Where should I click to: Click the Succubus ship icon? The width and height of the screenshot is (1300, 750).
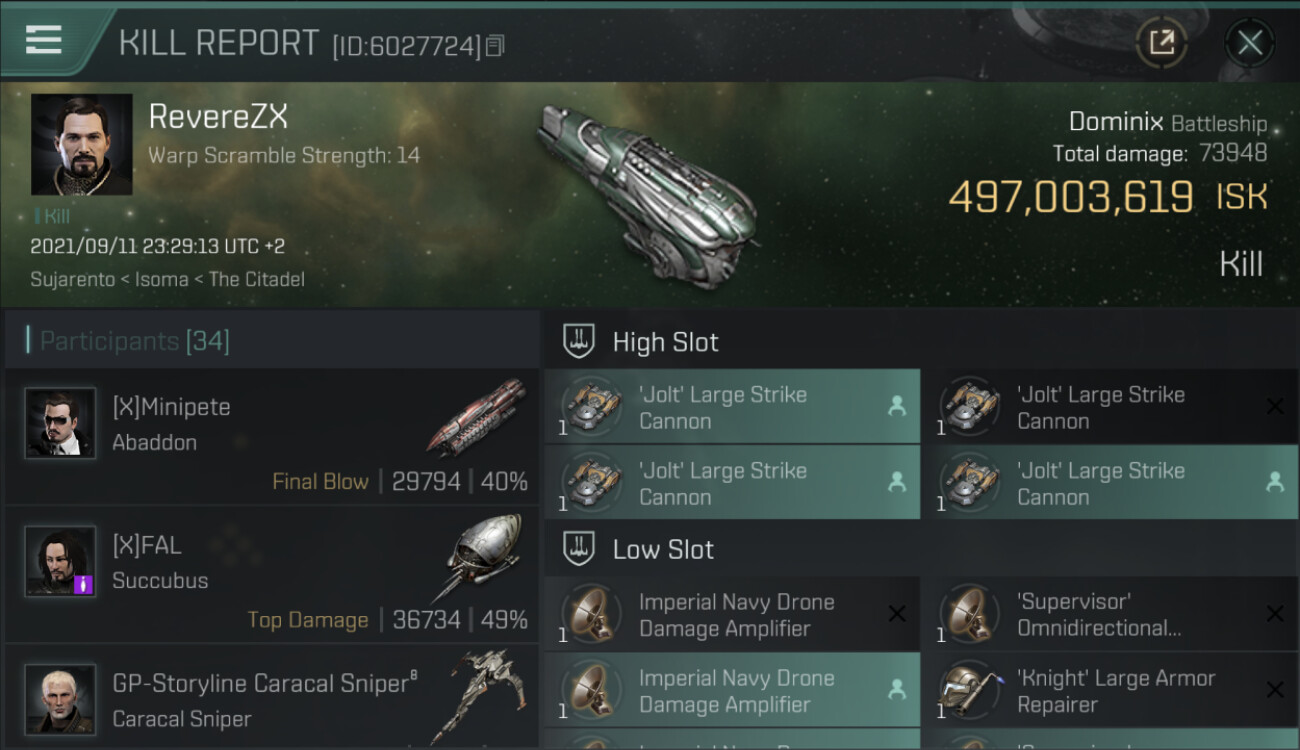click(x=482, y=555)
